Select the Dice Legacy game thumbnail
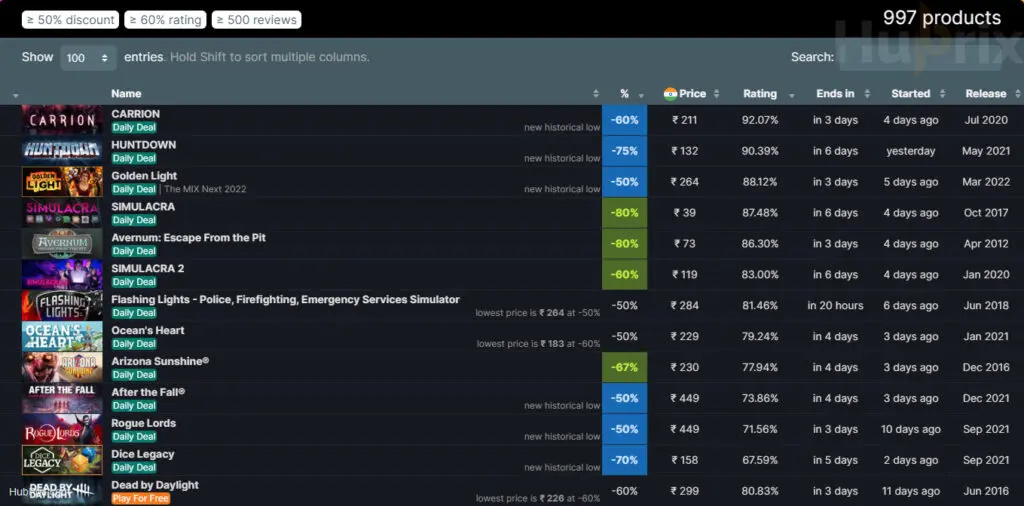Viewport: 1024px width, 506px height. [62, 460]
